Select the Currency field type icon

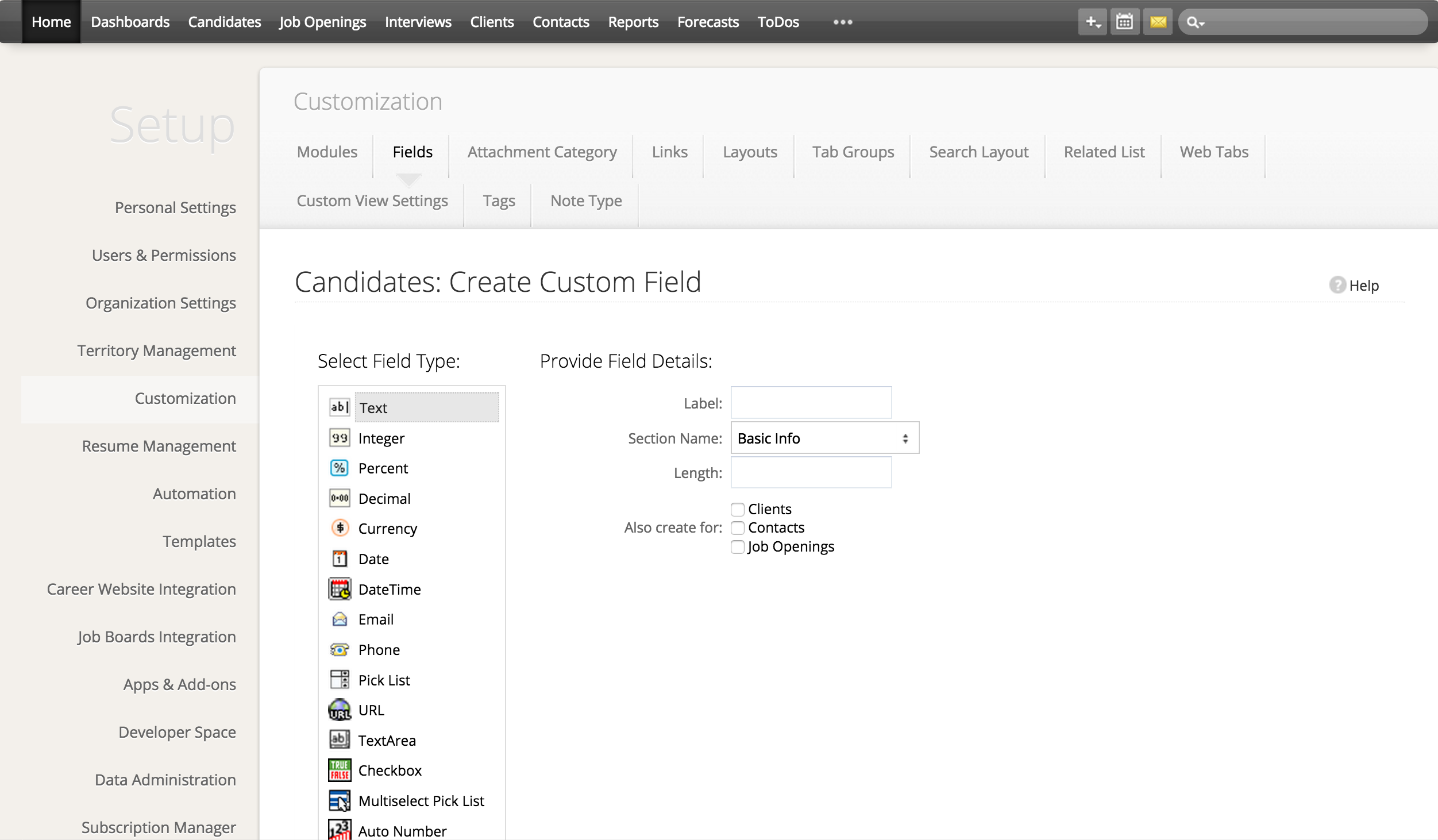coord(340,528)
